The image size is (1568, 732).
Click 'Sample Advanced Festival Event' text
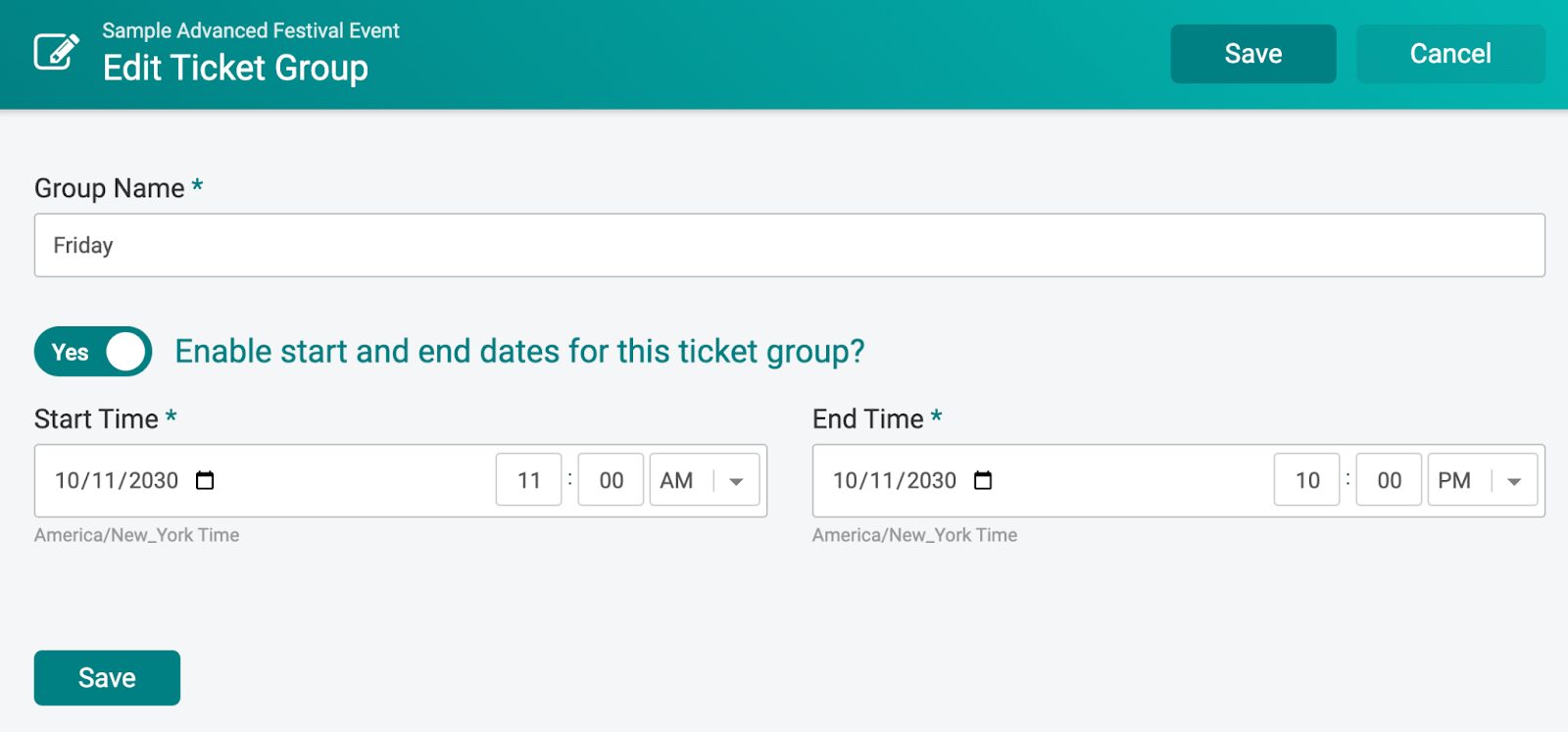coord(250,30)
